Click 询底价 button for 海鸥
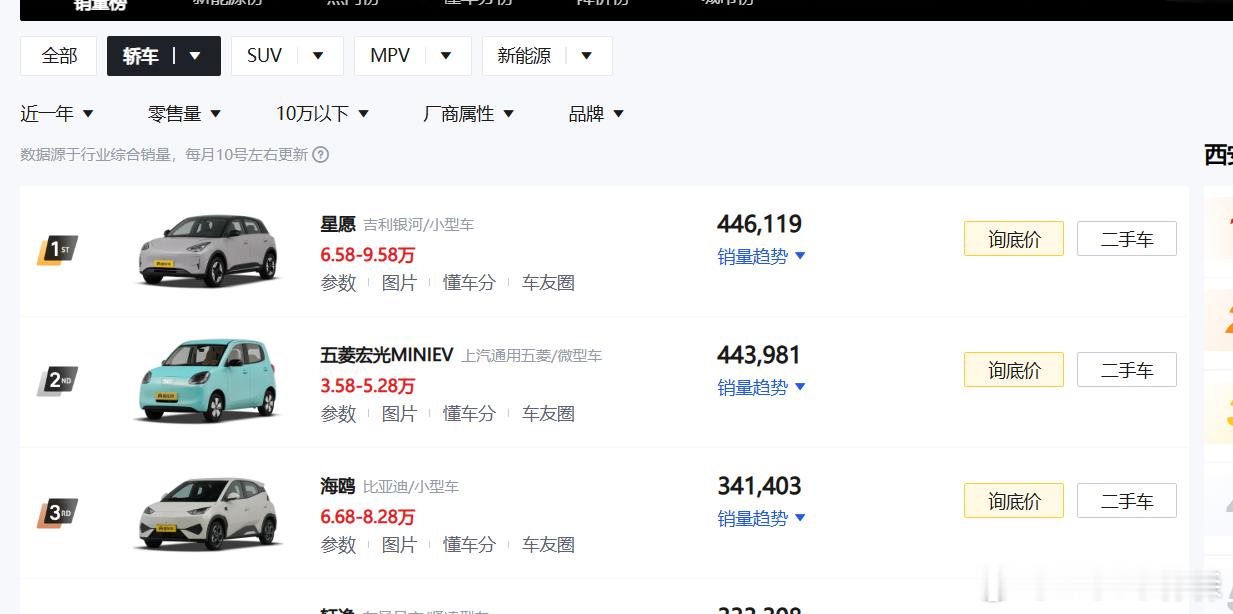The height and width of the screenshot is (614, 1233). [x=1014, y=501]
